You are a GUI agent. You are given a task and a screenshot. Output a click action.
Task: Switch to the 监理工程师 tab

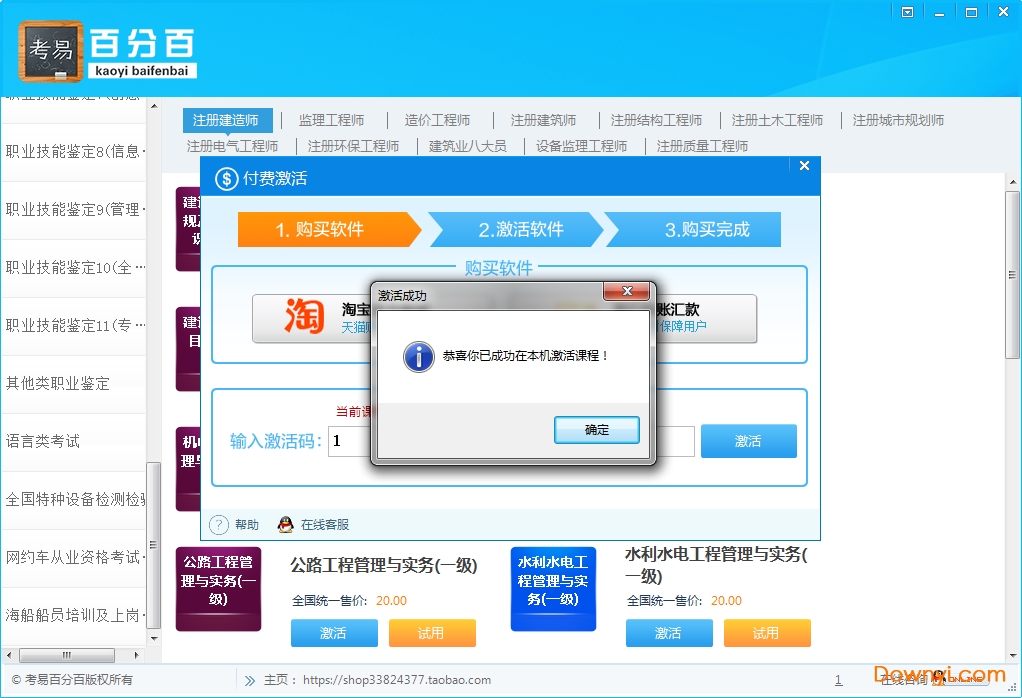[x=333, y=118]
